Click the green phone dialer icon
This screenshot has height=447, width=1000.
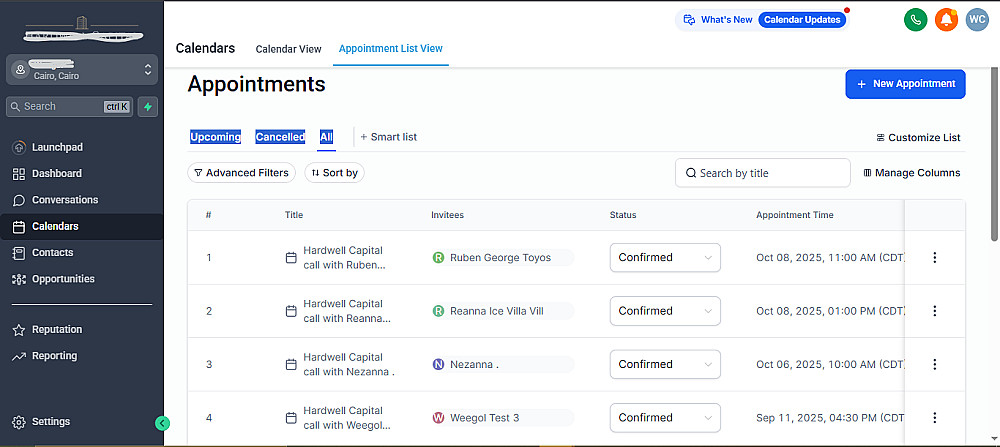click(914, 19)
